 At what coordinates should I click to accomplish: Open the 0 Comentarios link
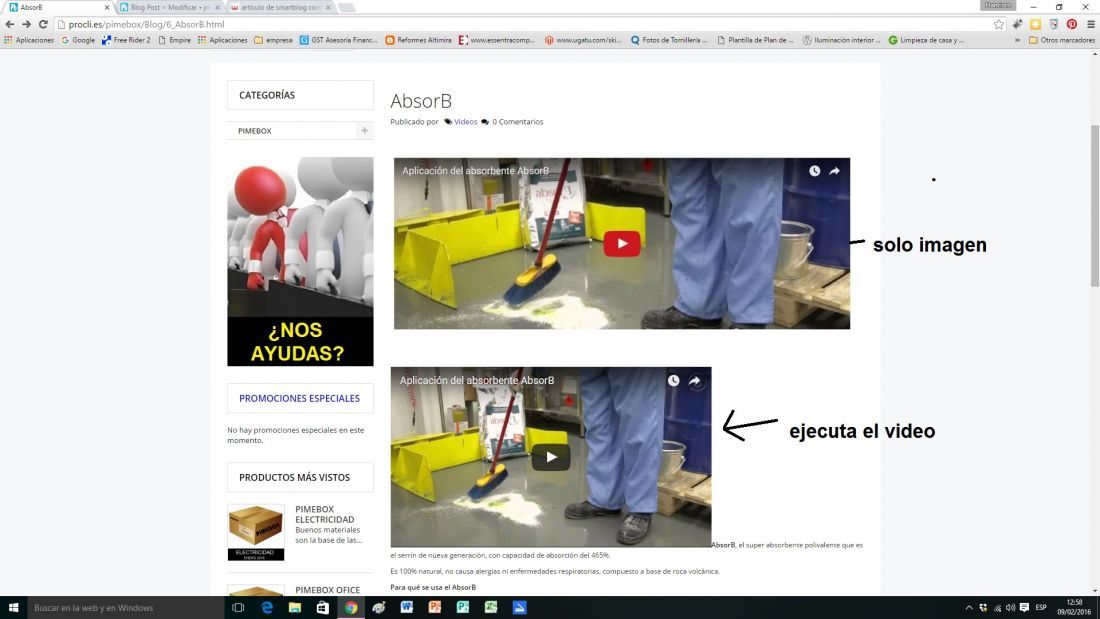tap(517, 121)
